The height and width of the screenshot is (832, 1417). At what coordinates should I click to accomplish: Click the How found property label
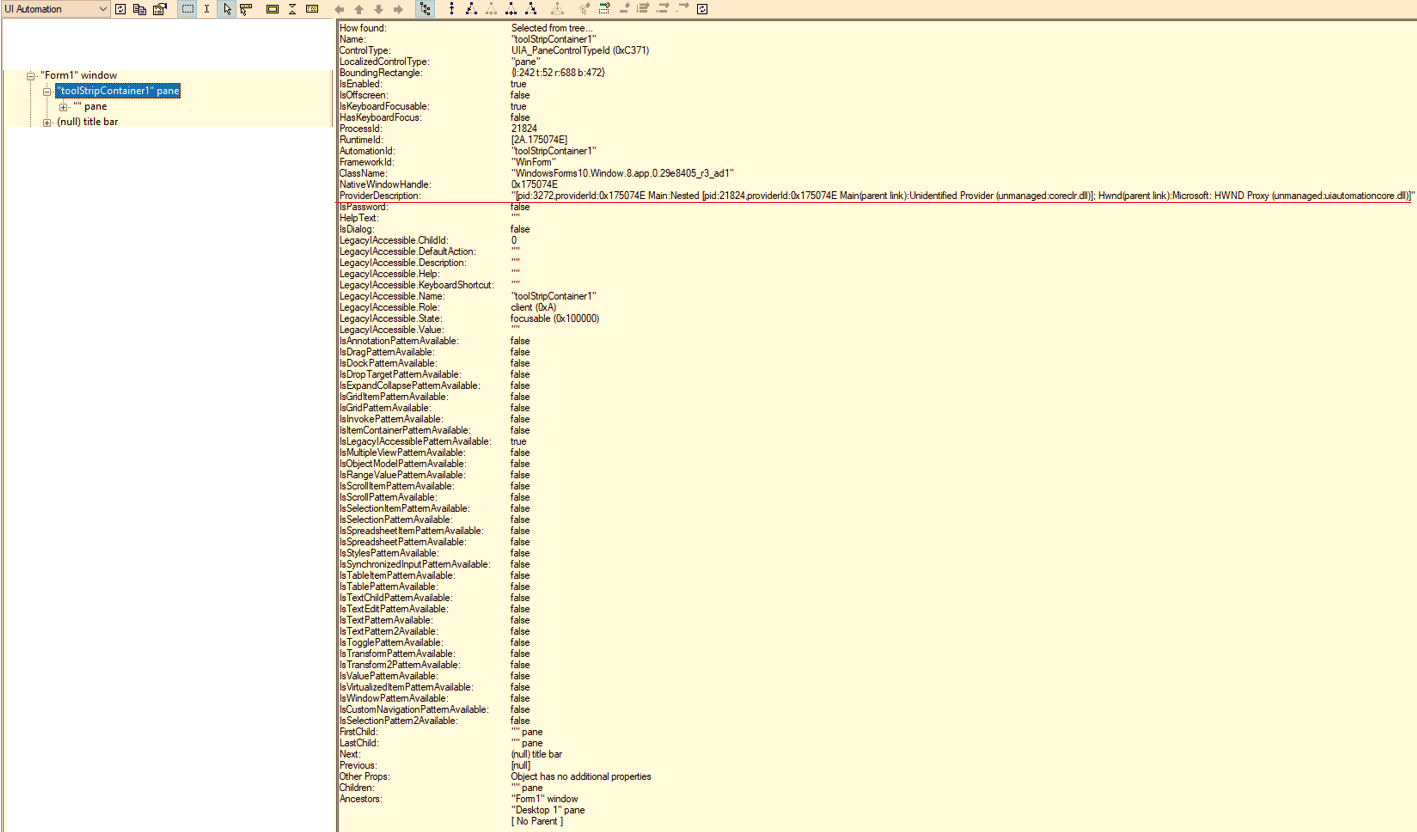363,28
